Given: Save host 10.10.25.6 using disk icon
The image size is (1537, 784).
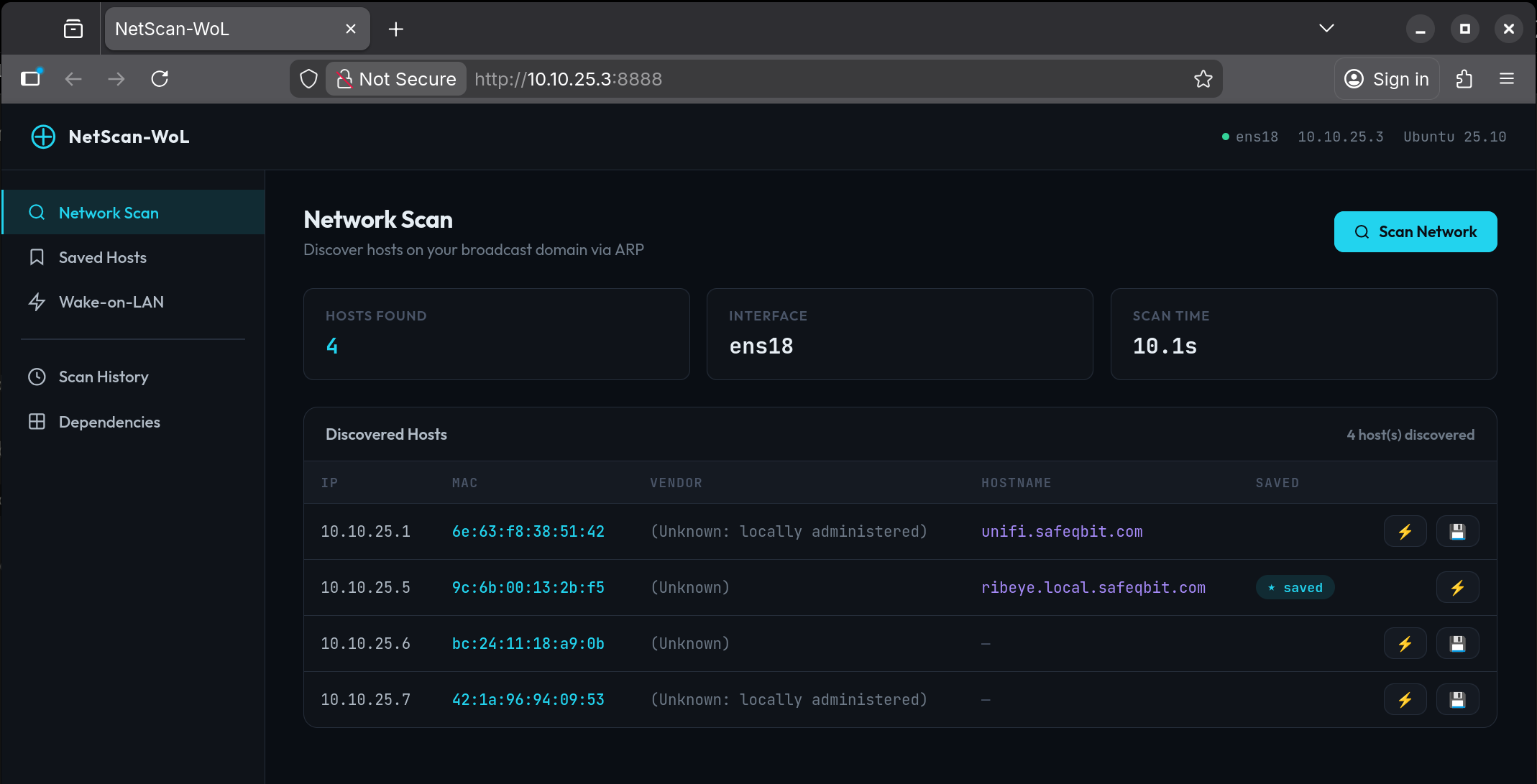Looking at the screenshot, I should pyautogui.click(x=1457, y=644).
